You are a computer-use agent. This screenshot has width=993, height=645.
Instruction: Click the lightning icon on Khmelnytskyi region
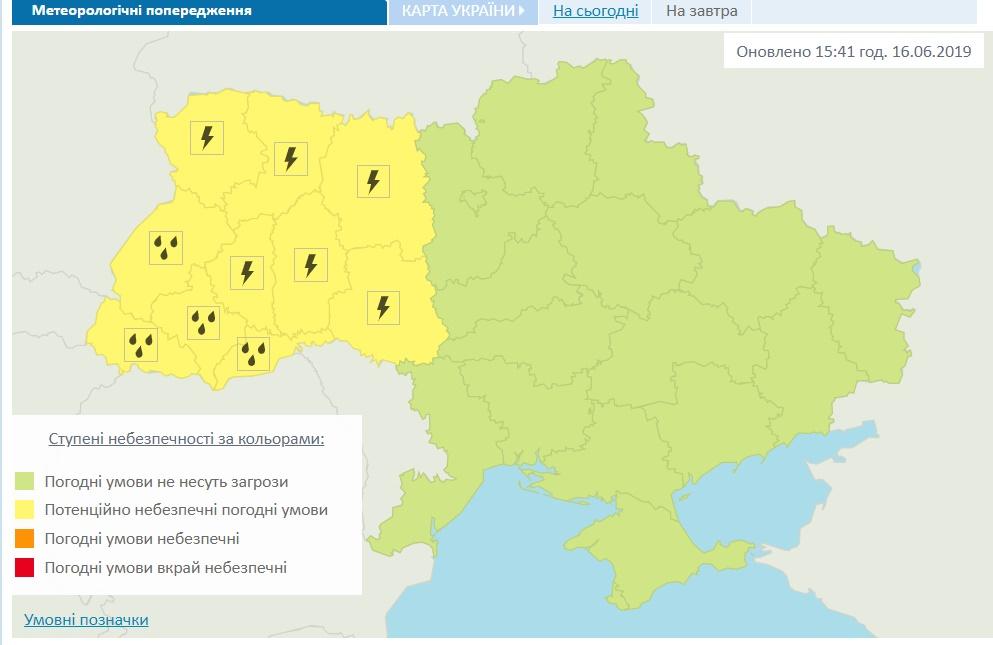[311, 265]
